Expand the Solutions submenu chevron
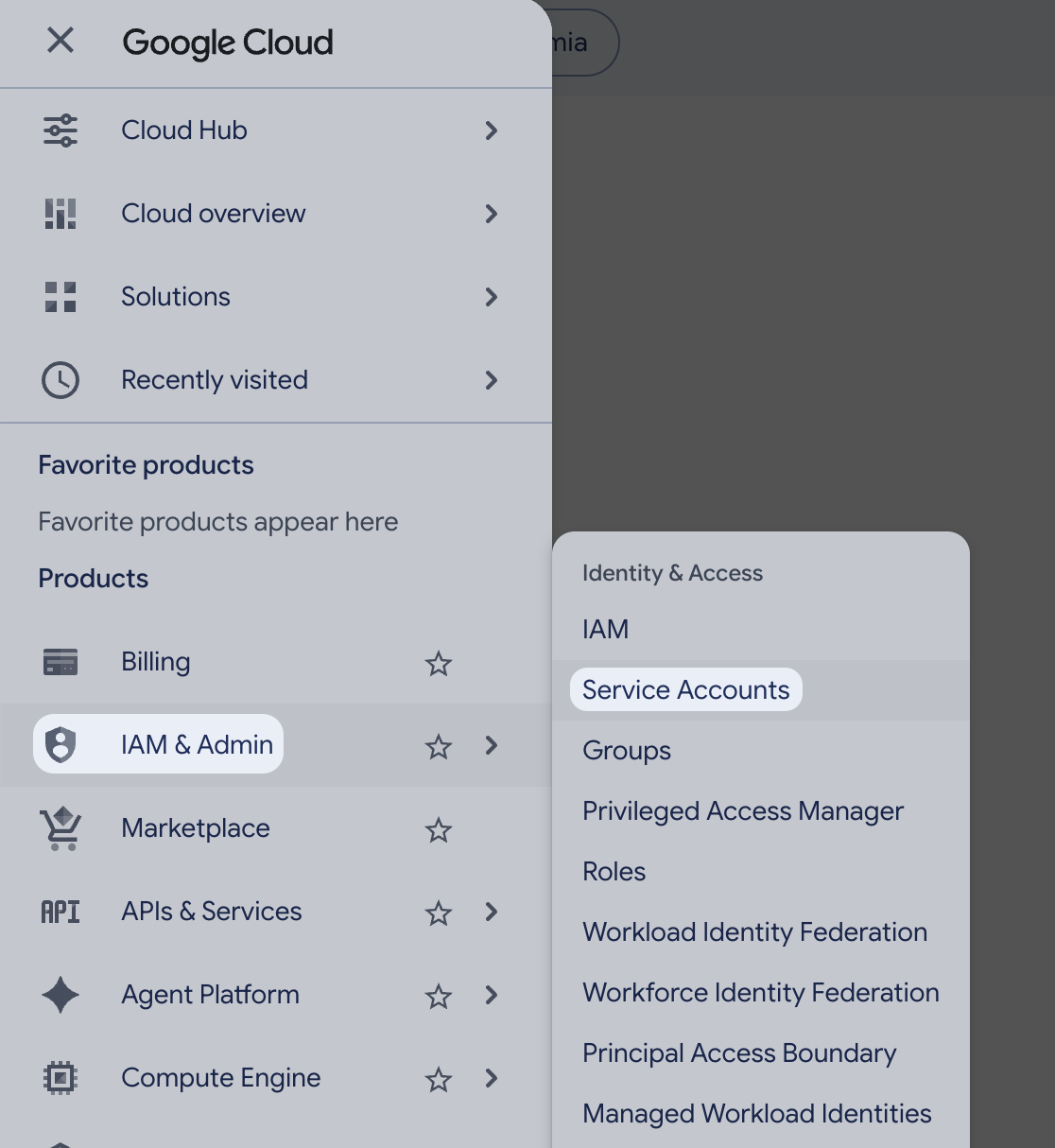Screen dimensions: 1055x1148 [492, 297]
